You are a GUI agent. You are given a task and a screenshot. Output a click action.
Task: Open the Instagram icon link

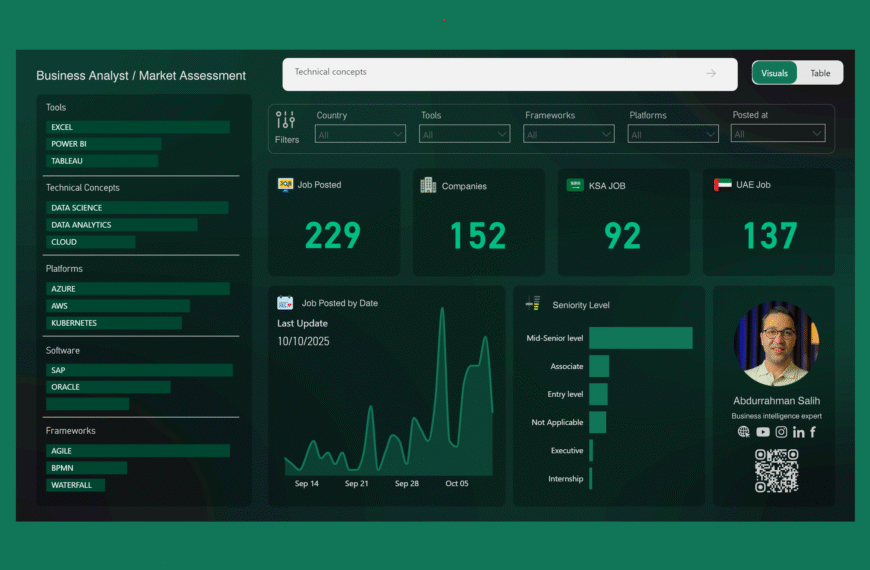point(781,432)
